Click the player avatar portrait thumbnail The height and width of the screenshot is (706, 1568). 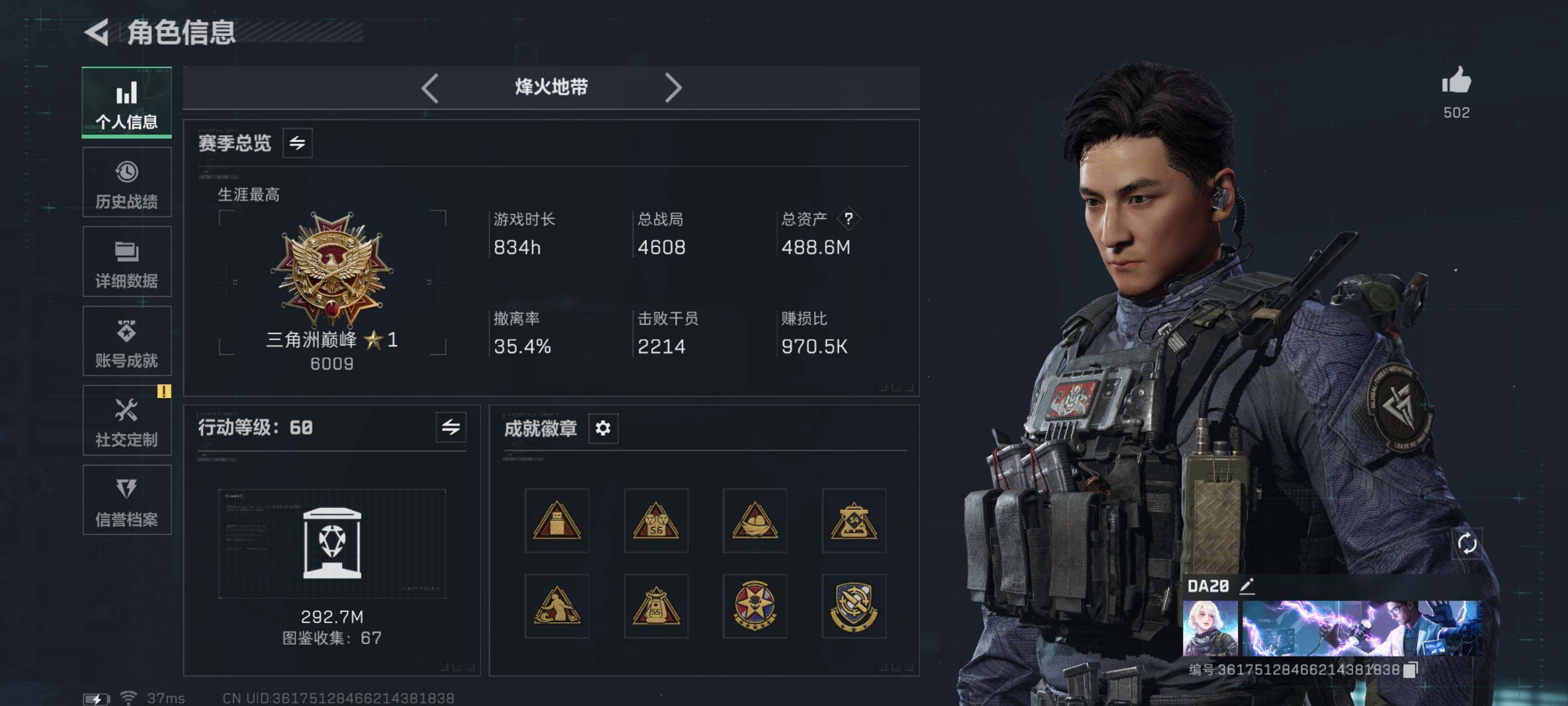(x=1209, y=628)
